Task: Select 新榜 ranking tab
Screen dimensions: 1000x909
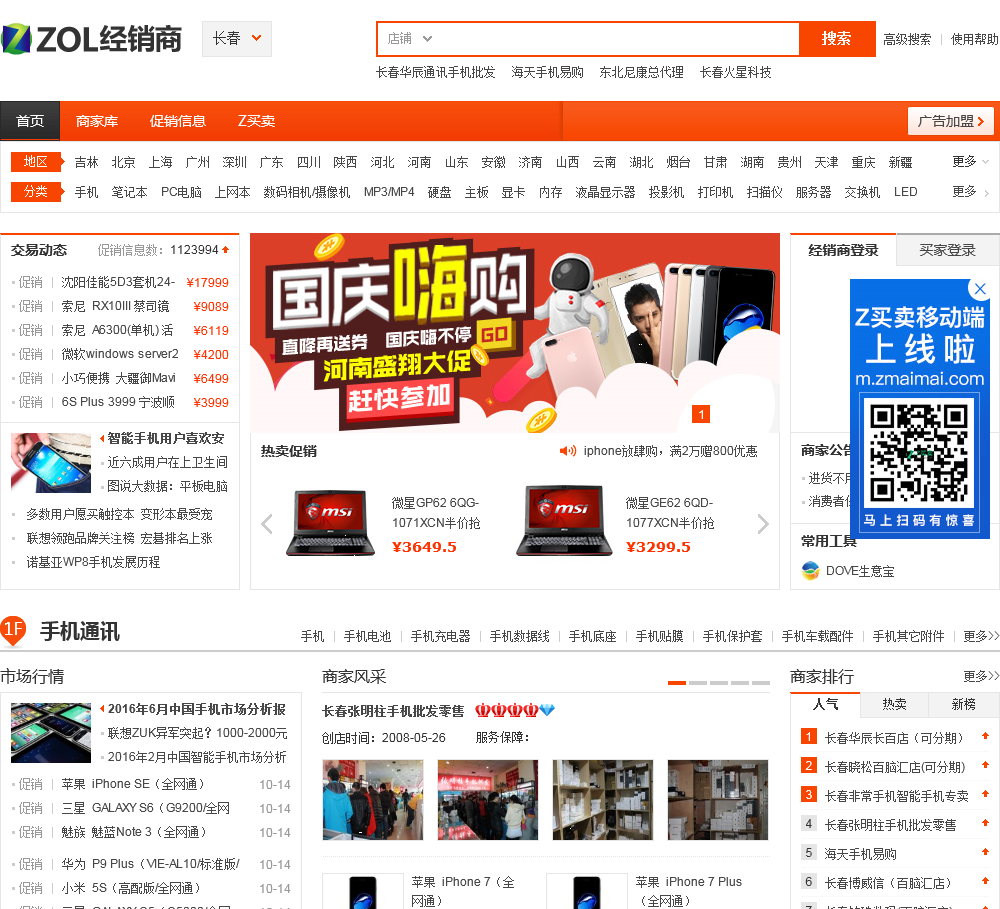Action: [x=963, y=704]
